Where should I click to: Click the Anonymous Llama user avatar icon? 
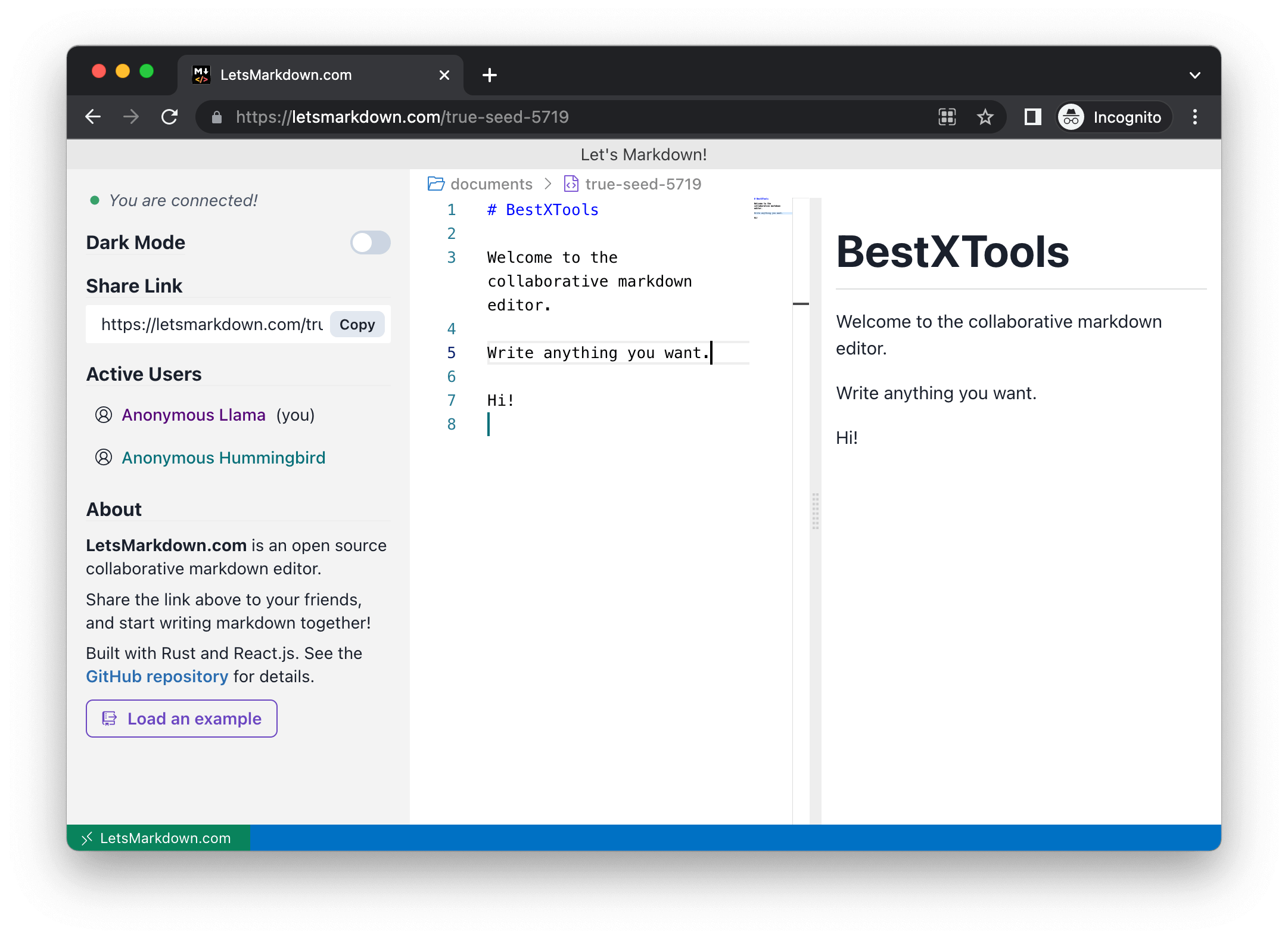[104, 415]
